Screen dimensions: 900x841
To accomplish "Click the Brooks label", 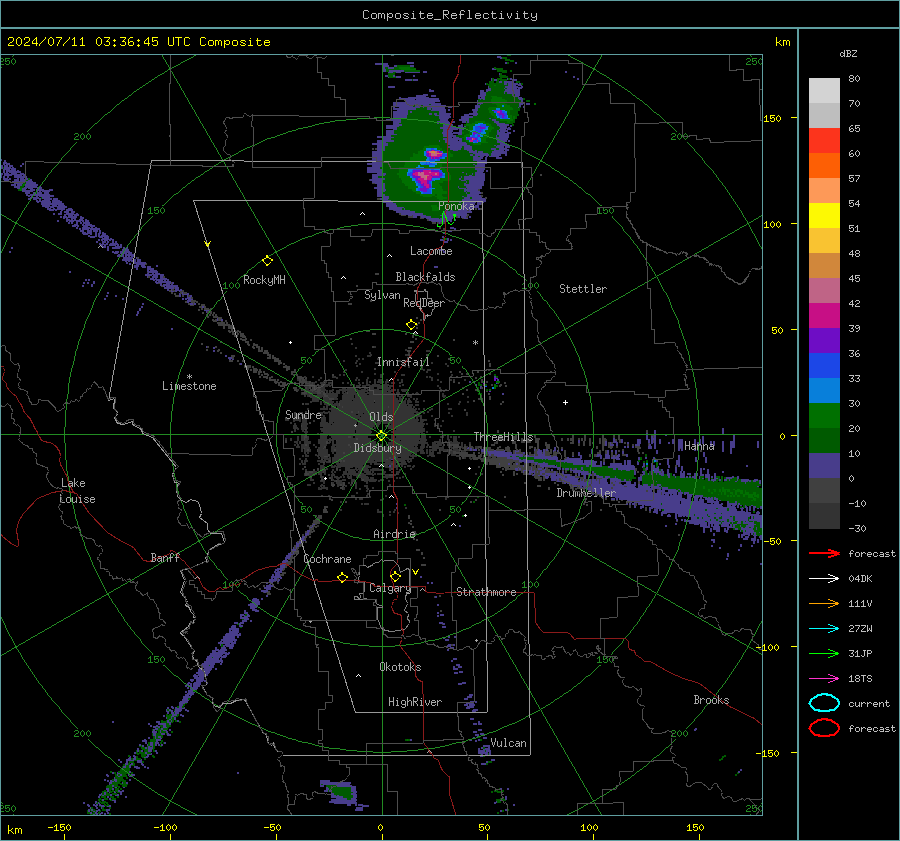I will (711, 700).
